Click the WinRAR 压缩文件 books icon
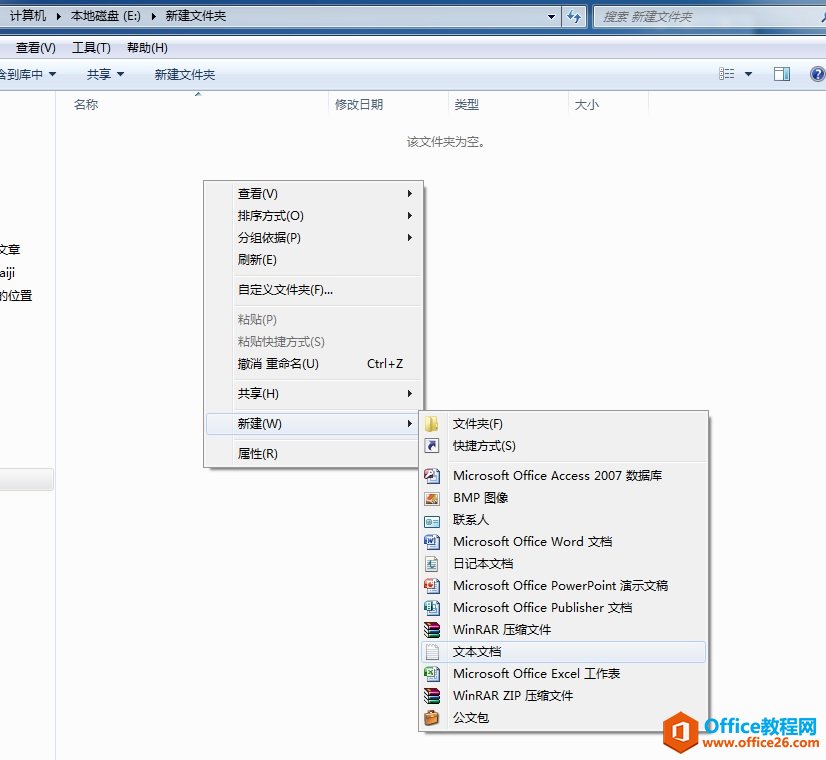Viewport: 826px width, 760px height. tap(431, 630)
